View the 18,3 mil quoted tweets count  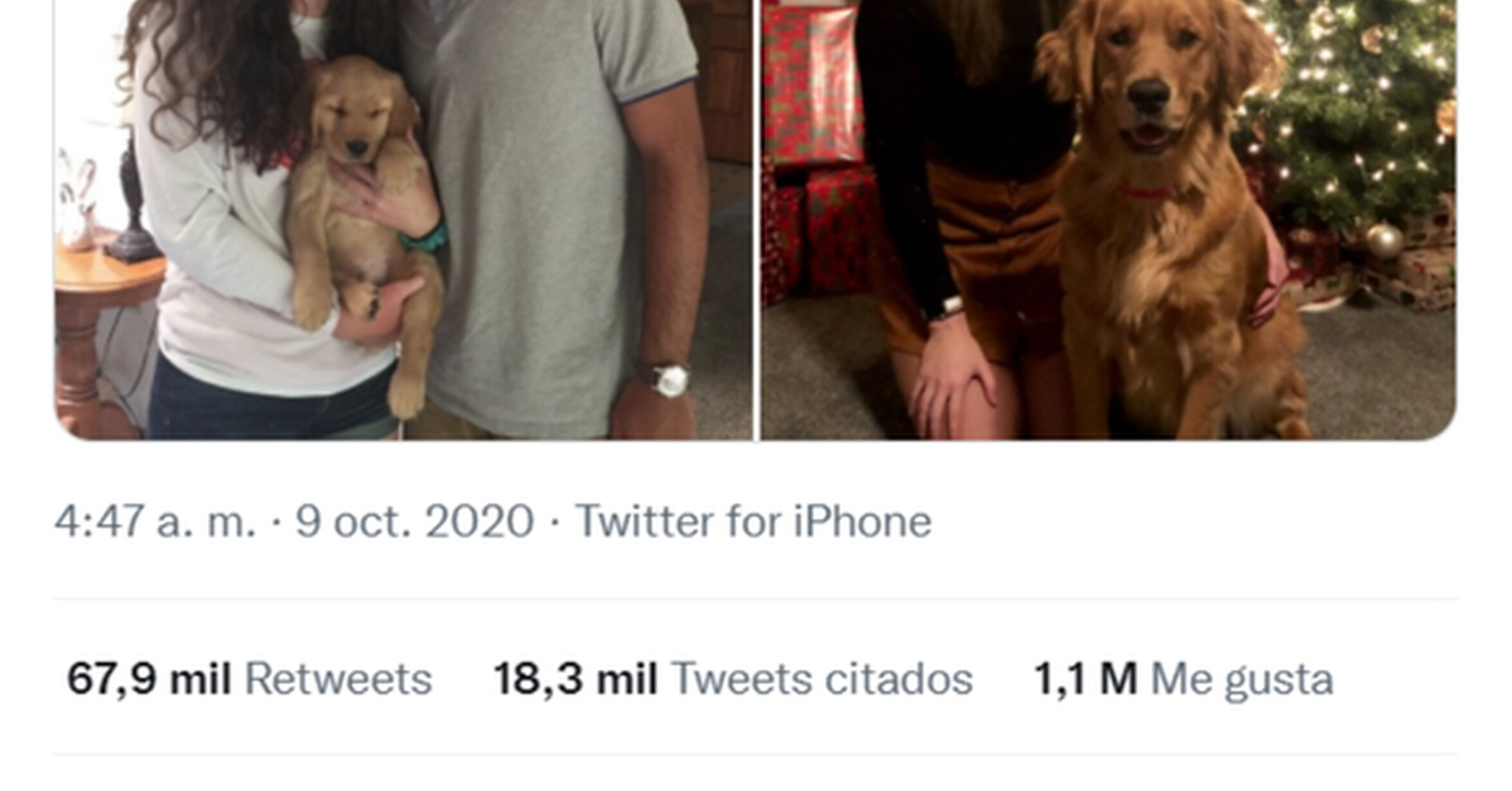tap(575, 679)
